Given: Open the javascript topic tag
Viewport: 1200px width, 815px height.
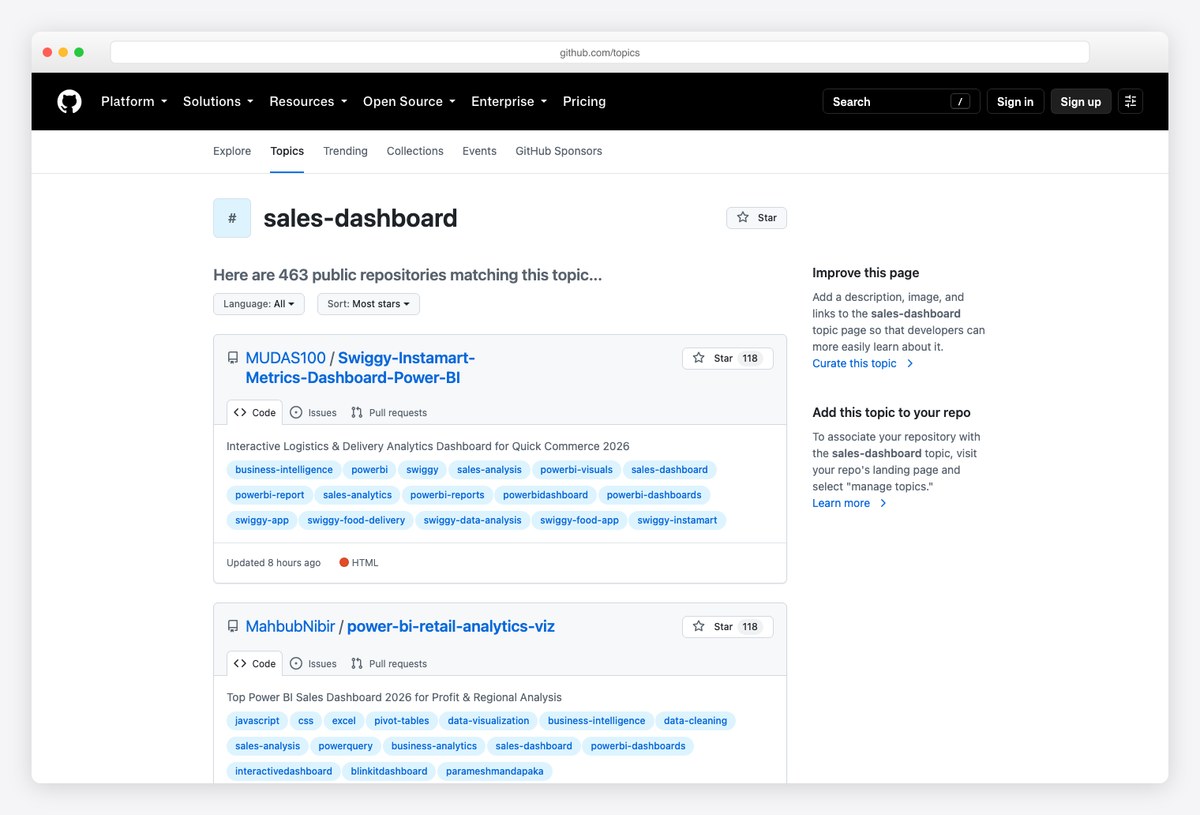Looking at the screenshot, I should tap(257, 721).
